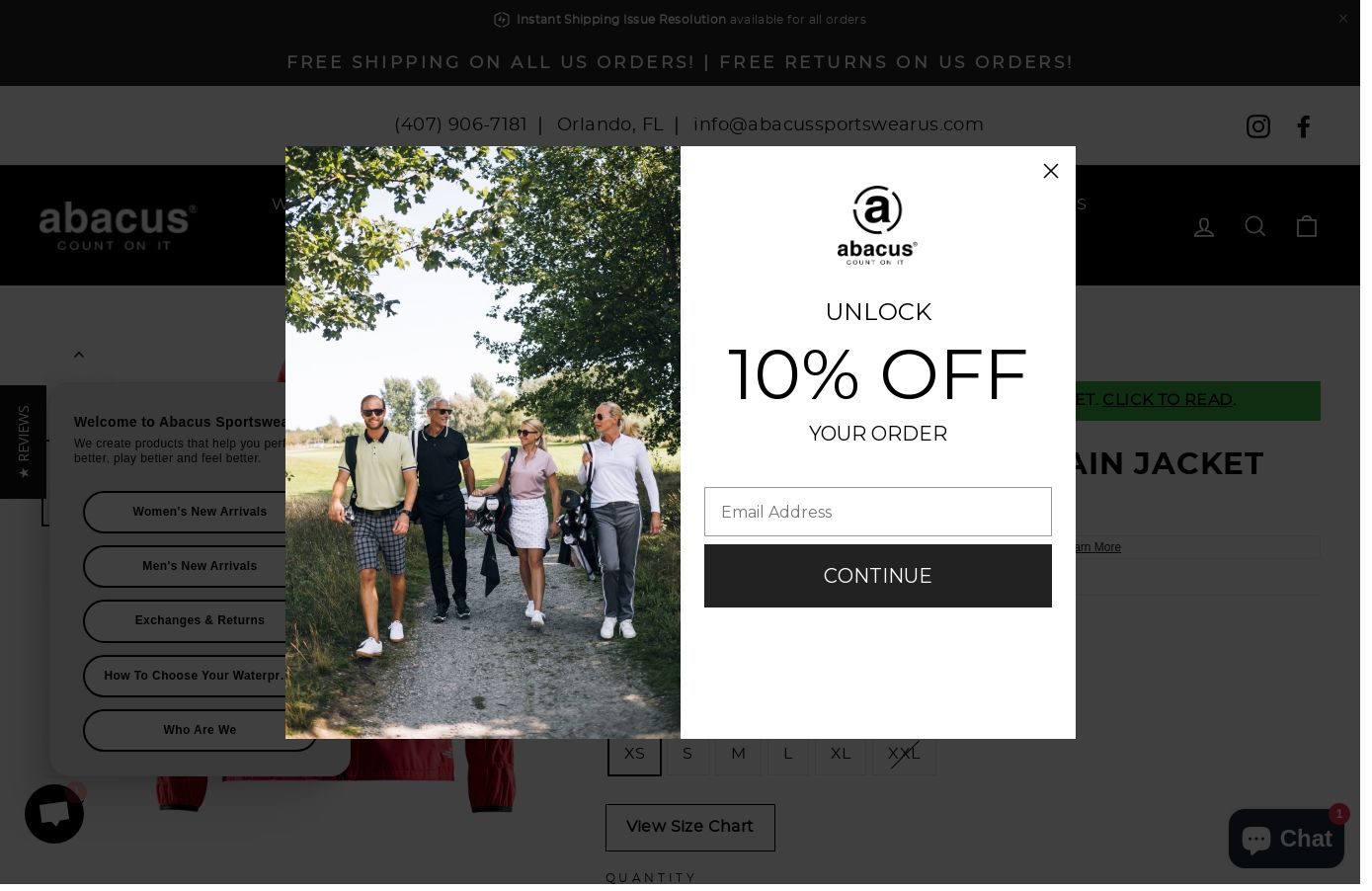Viewport: 1372px width, 891px height.
Task: Click the Email Address field
Action: coord(878,512)
